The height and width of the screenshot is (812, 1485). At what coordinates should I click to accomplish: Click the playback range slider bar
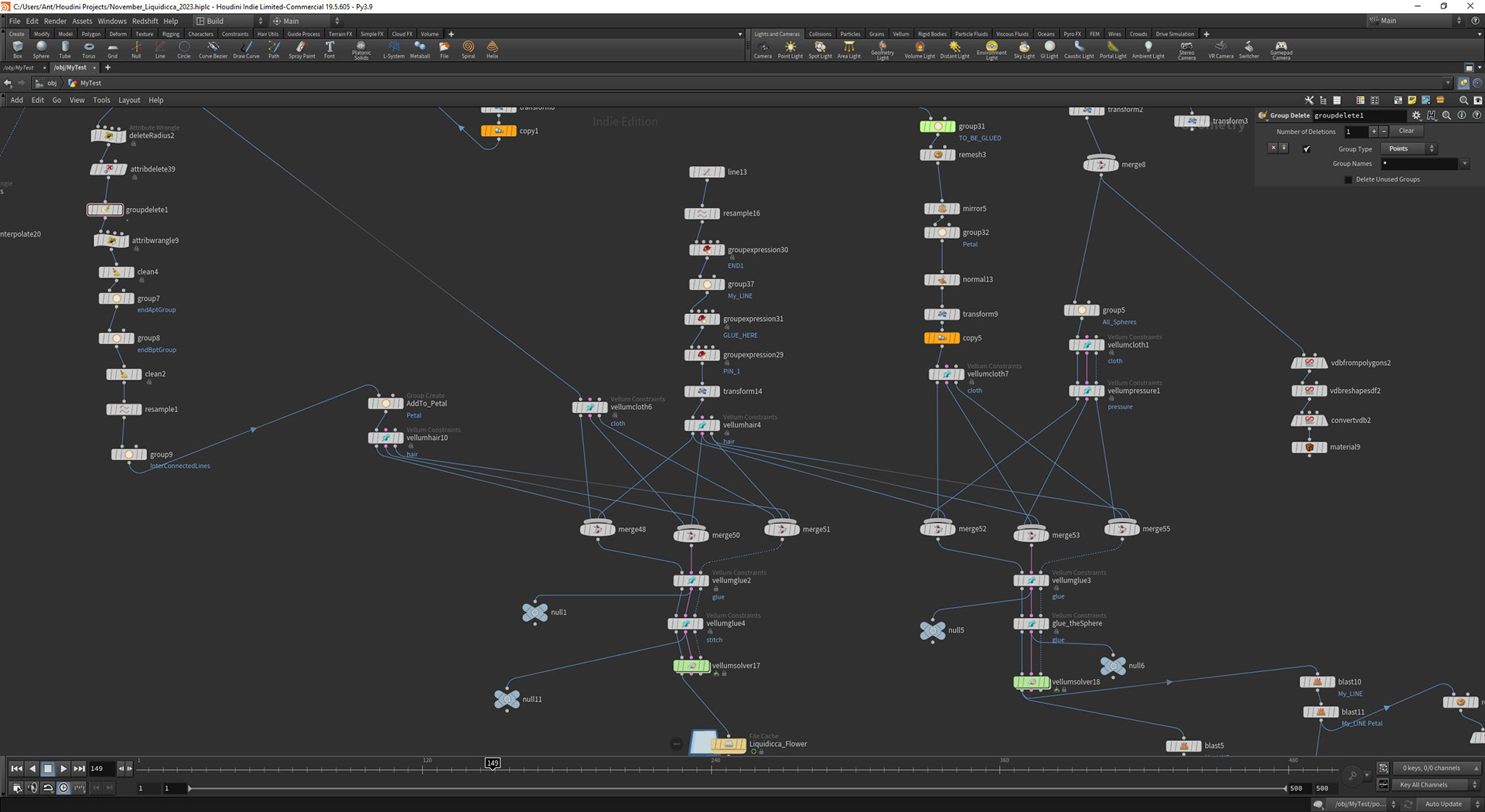[737, 788]
